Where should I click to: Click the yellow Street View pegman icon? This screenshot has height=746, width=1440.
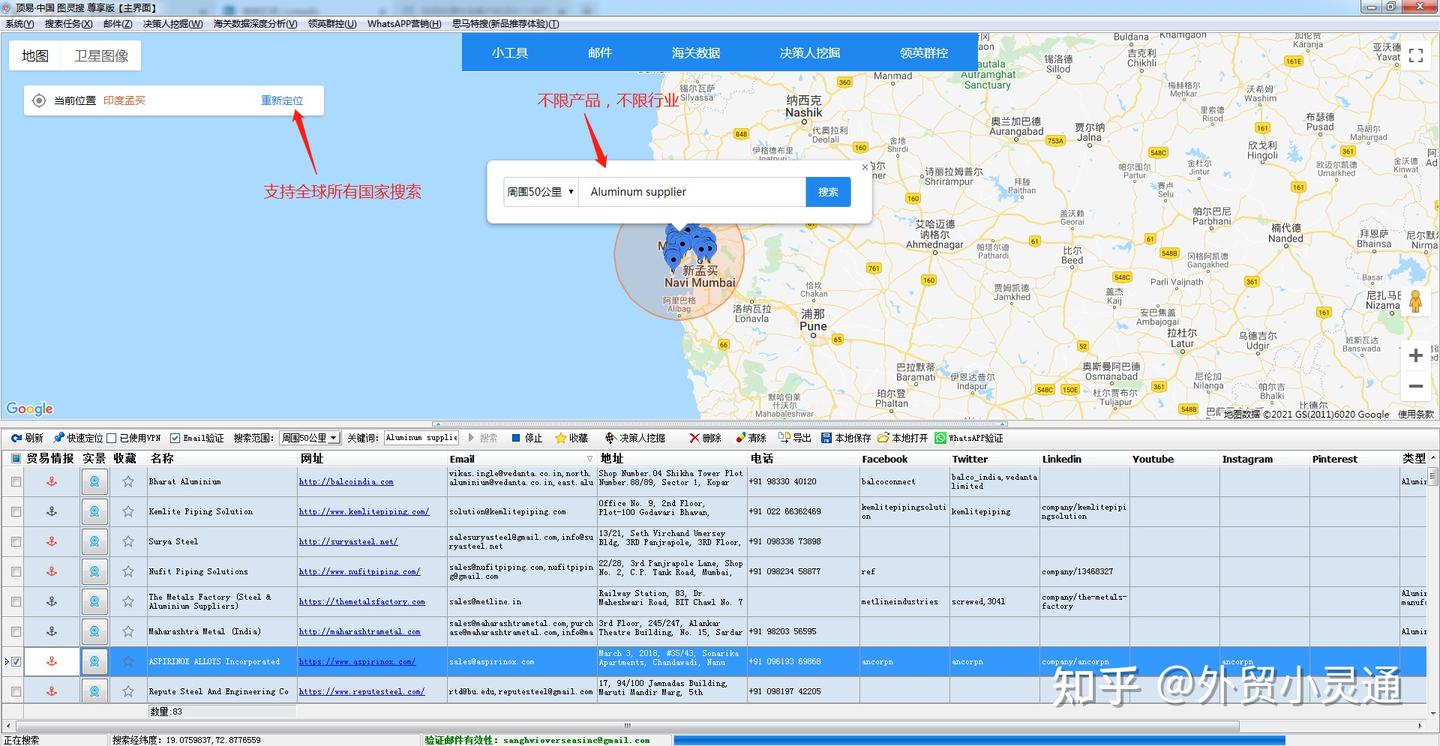pyautogui.click(x=1416, y=301)
